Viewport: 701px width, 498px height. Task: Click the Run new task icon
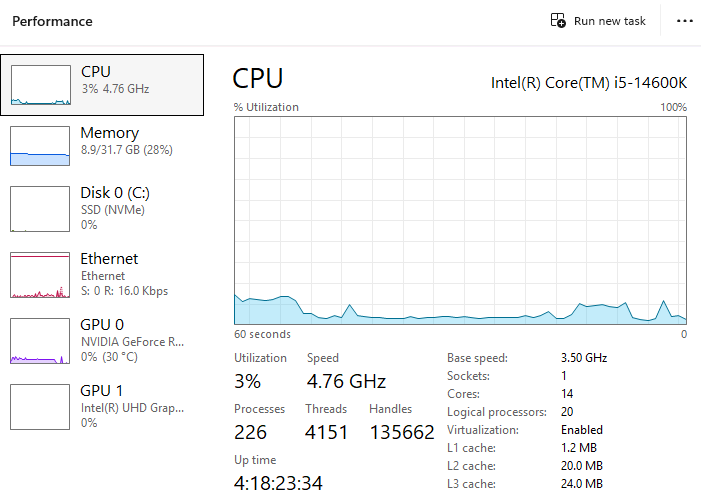tap(558, 21)
